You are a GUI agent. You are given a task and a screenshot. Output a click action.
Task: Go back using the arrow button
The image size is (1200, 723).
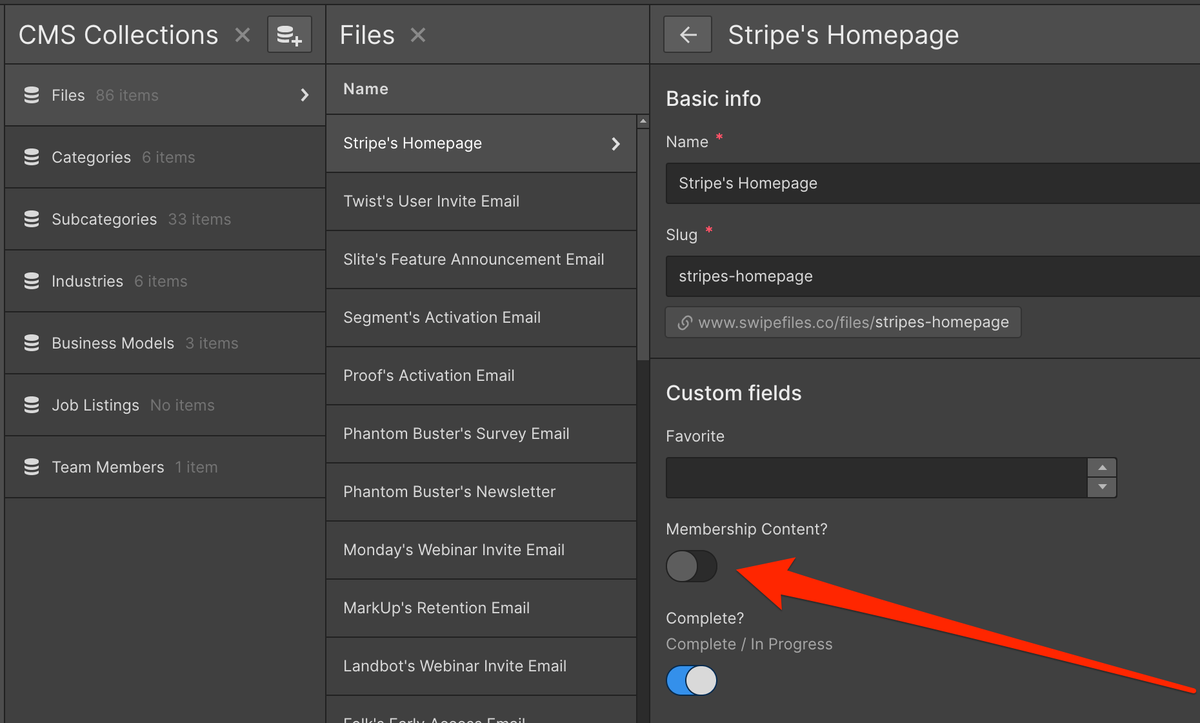[x=687, y=35]
